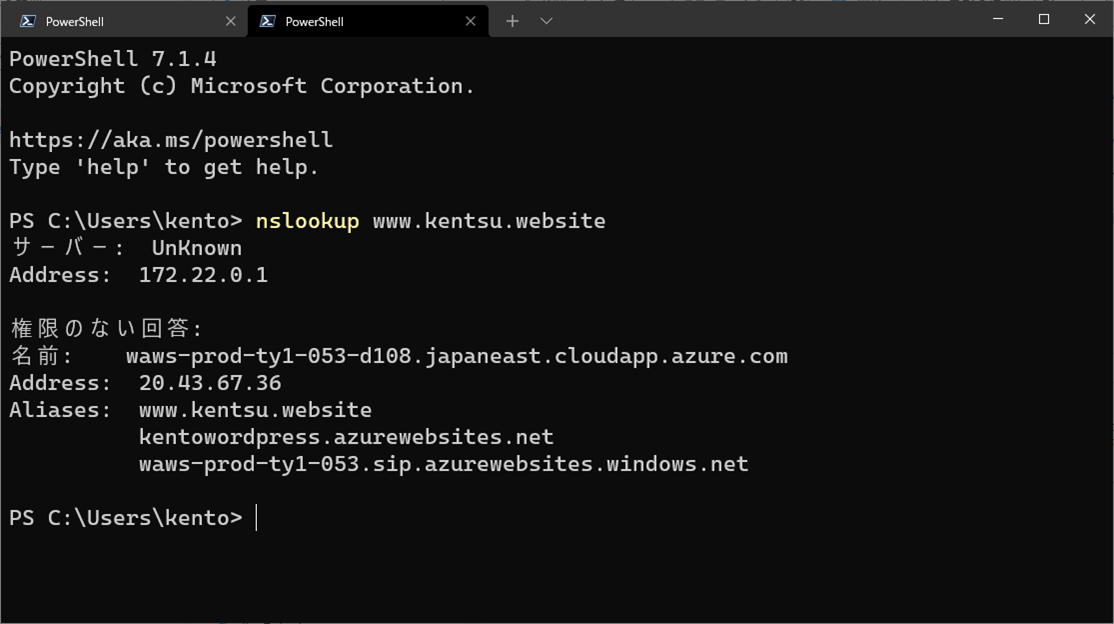Viewport: 1114px width, 624px height.
Task: Click the kentowordpress.azurewebsites.net alias text
Action: (x=346, y=437)
